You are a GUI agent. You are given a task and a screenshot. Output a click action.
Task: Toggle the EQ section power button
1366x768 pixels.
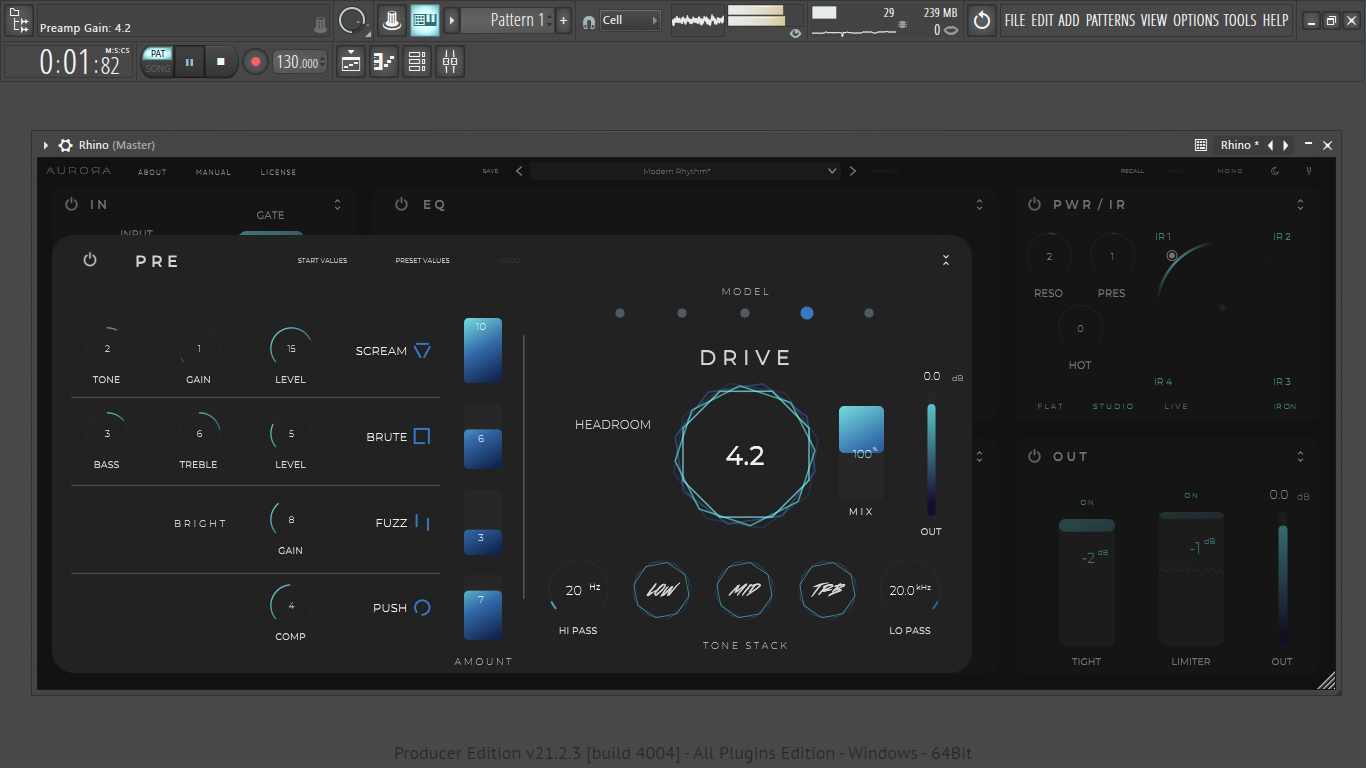(401, 204)
